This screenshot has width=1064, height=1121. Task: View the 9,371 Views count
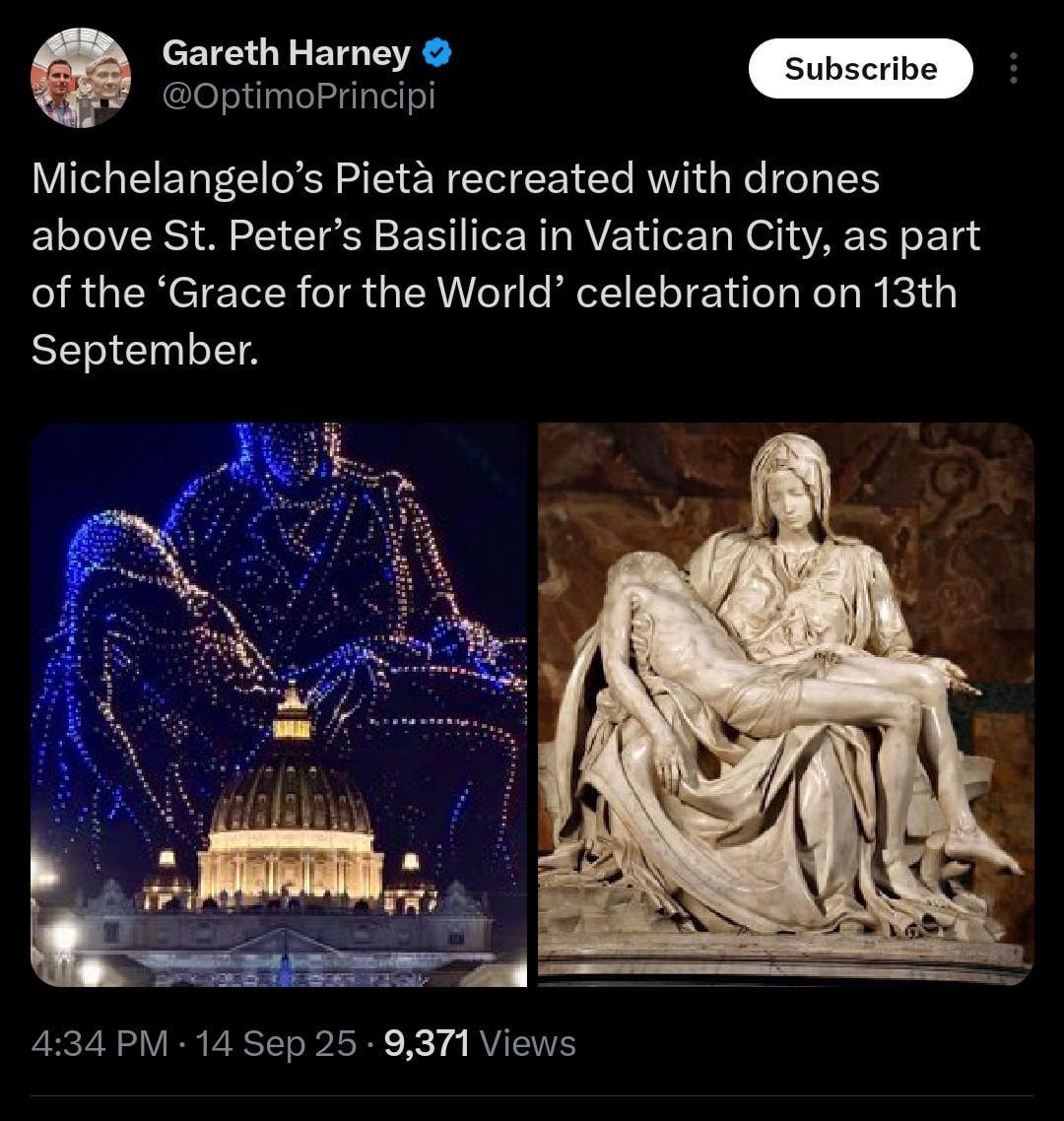pos(480,1043)
